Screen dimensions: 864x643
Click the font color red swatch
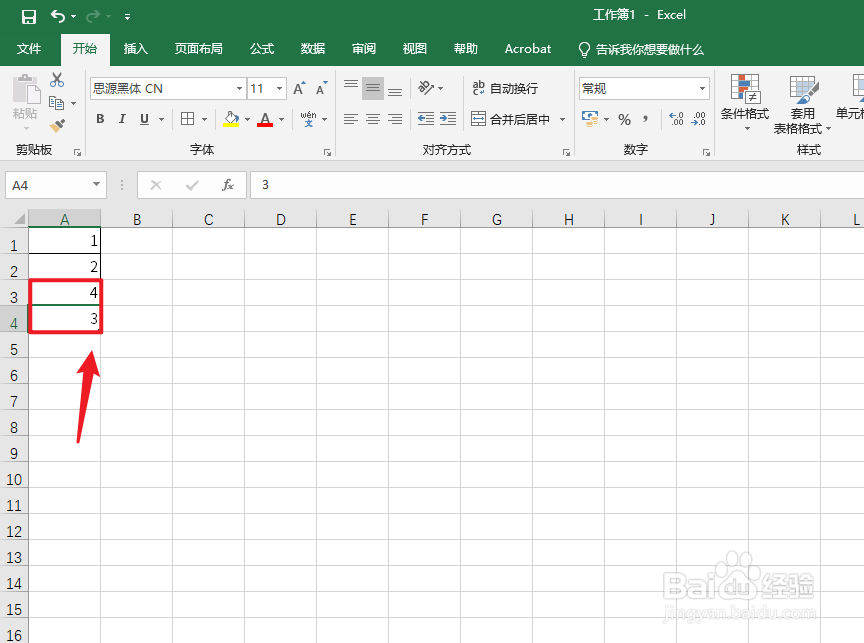(x=267, y=123)
